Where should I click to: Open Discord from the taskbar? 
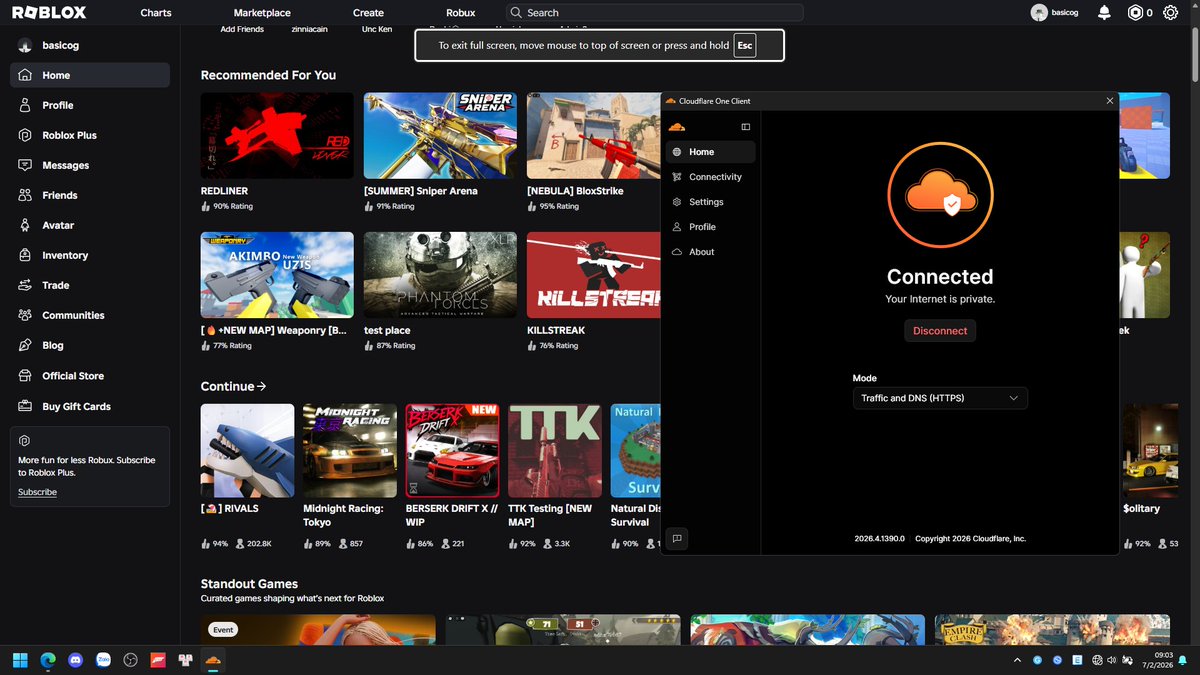tap(74, 660)
